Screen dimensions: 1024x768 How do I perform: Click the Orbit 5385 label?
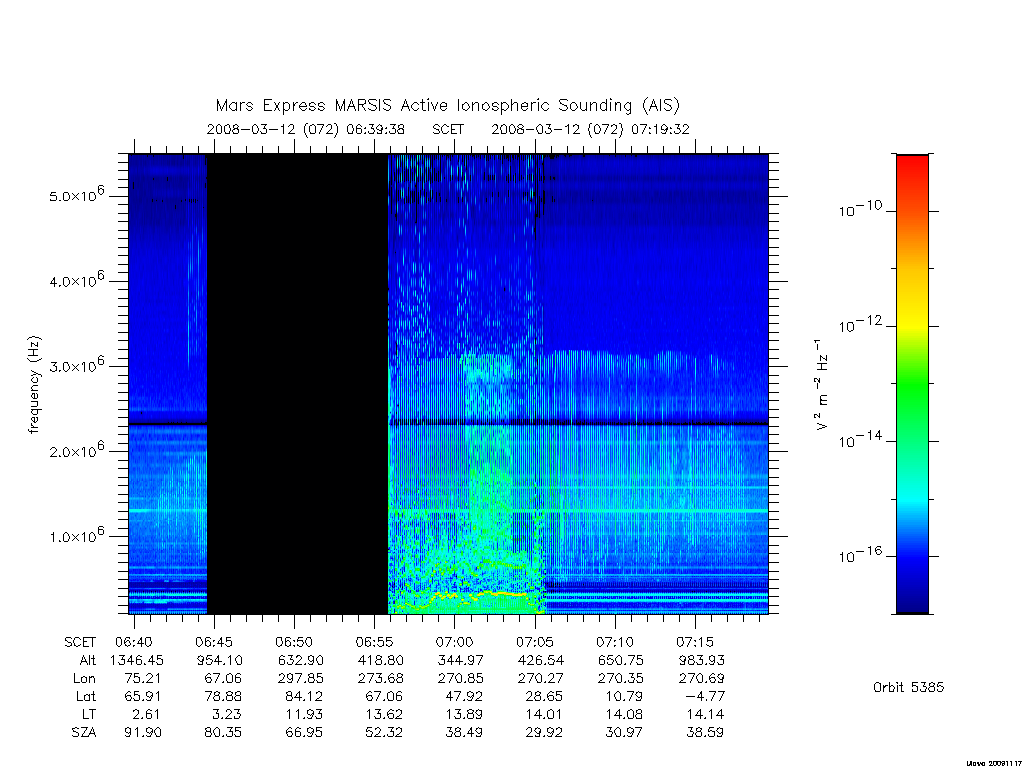(x=908, y=687)
